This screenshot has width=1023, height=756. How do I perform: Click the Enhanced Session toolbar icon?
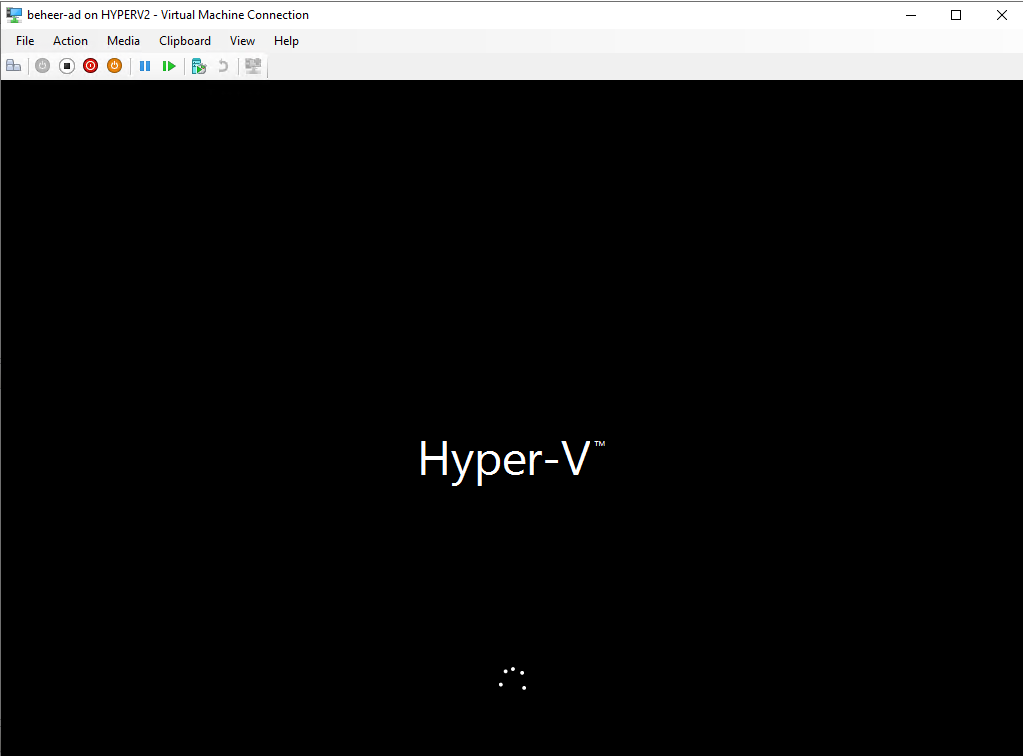pos(253,66)
